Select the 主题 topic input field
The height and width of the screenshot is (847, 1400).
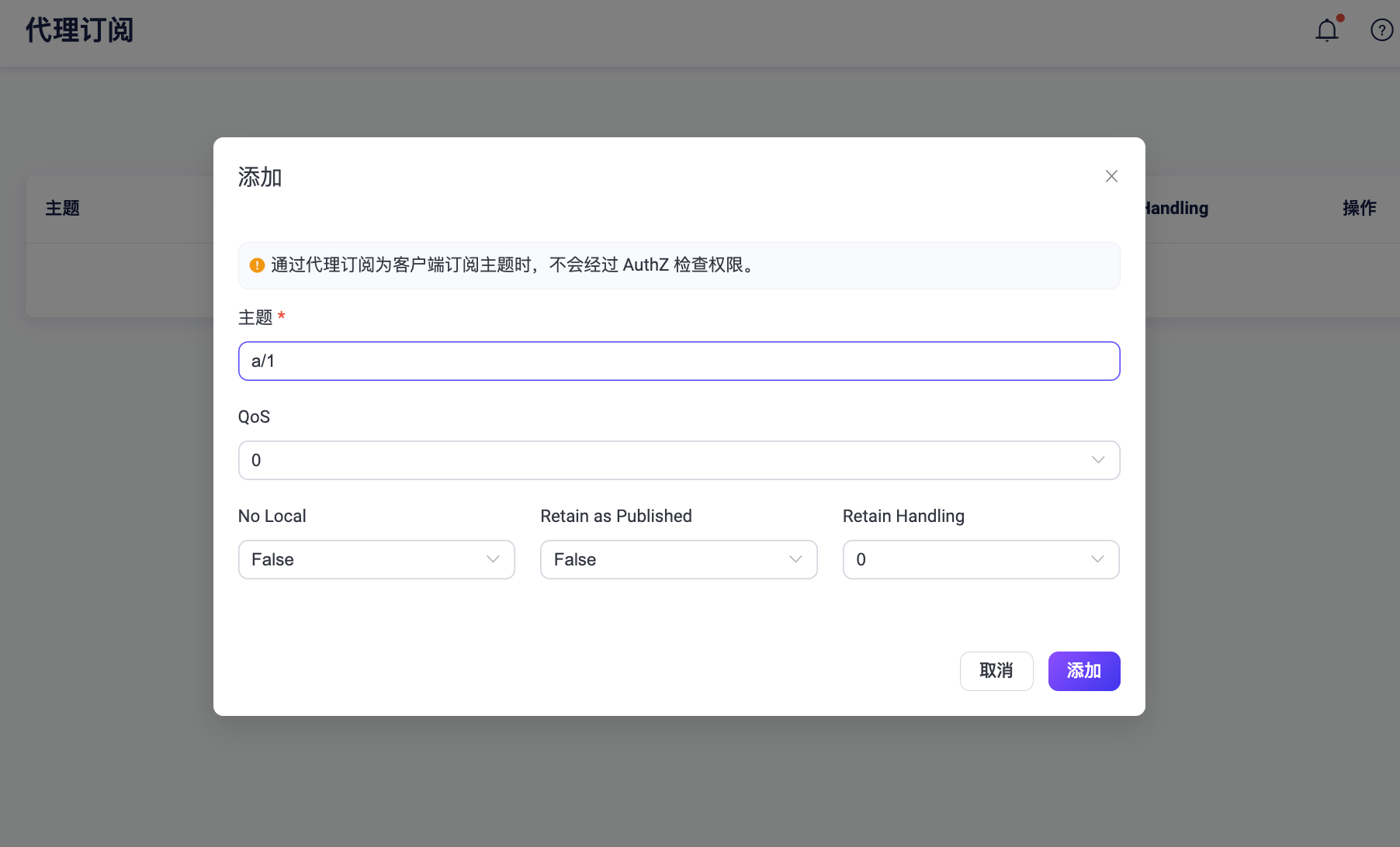[678, 361]
